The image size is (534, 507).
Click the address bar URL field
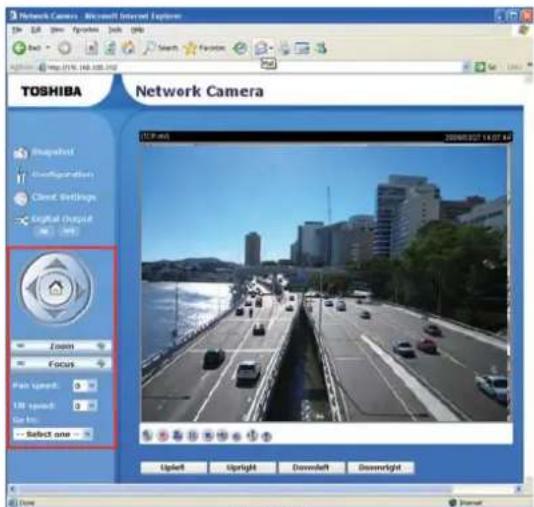[x=250, y=67]
